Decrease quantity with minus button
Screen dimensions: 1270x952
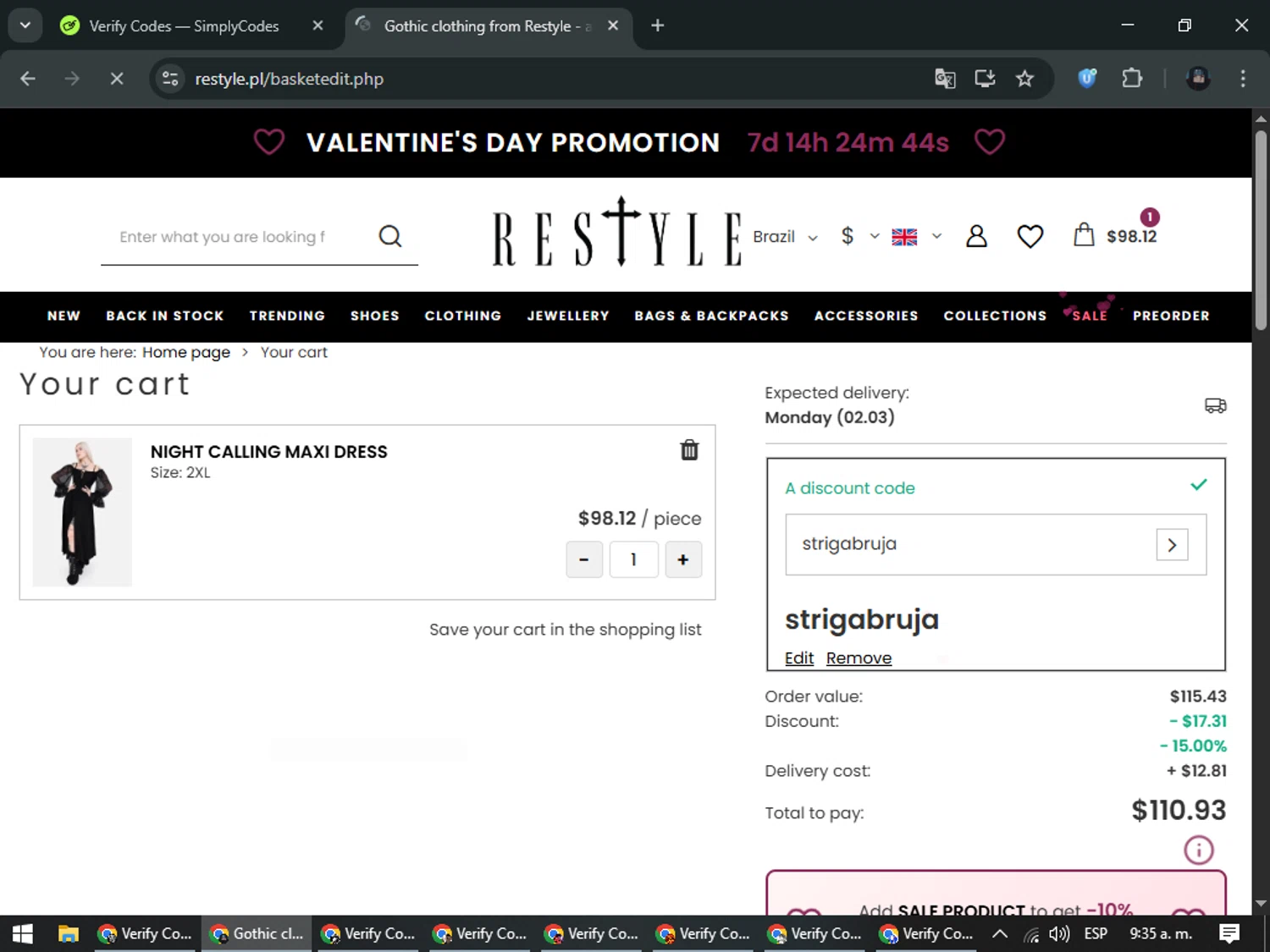point(584,559)
